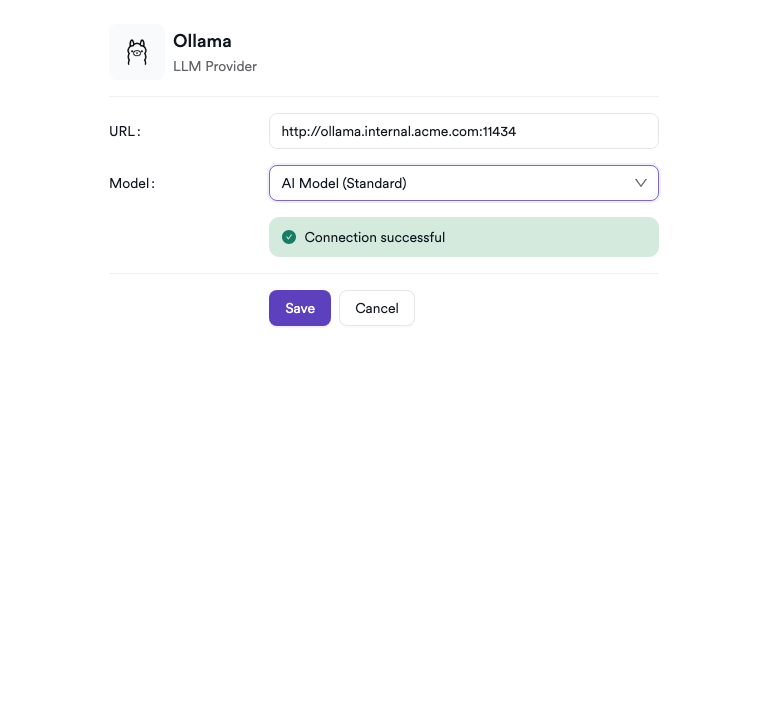Click the provider avatar thumbnail
Viewport: 768px width, 720px height.
coord(137,52)
